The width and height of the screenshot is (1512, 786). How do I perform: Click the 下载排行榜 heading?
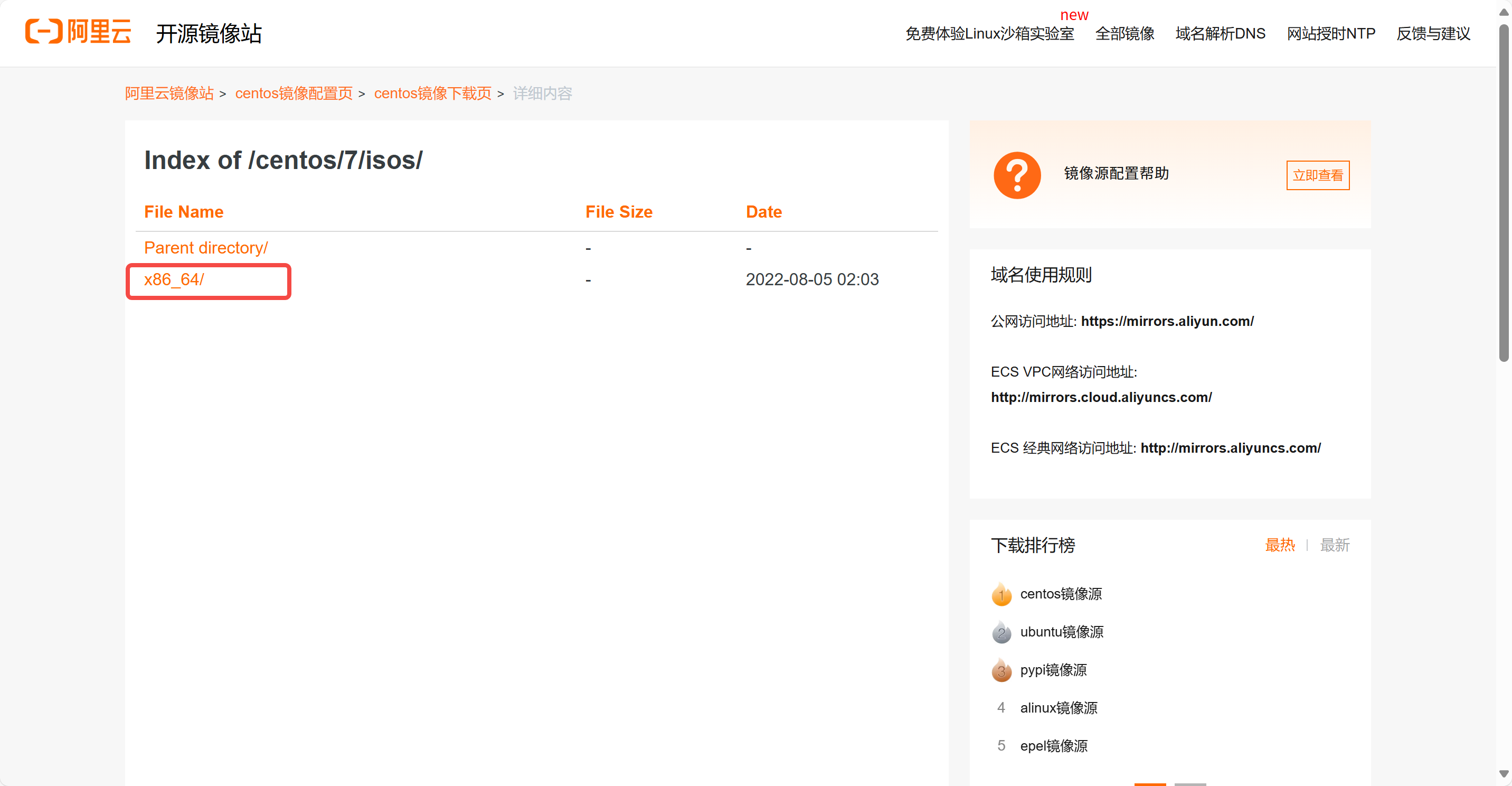1033,546
